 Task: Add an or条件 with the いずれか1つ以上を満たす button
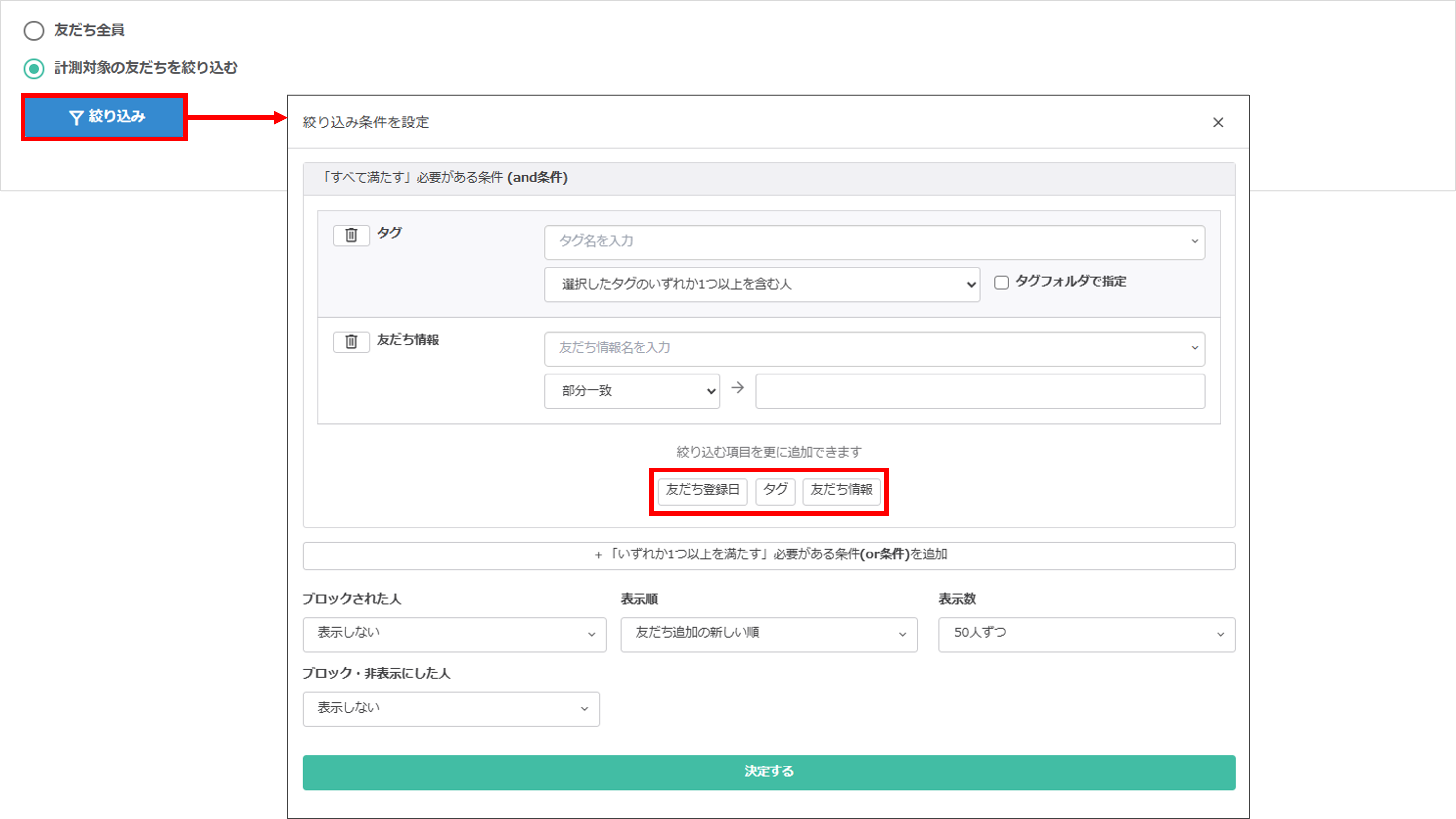click(x=769, y=554)
